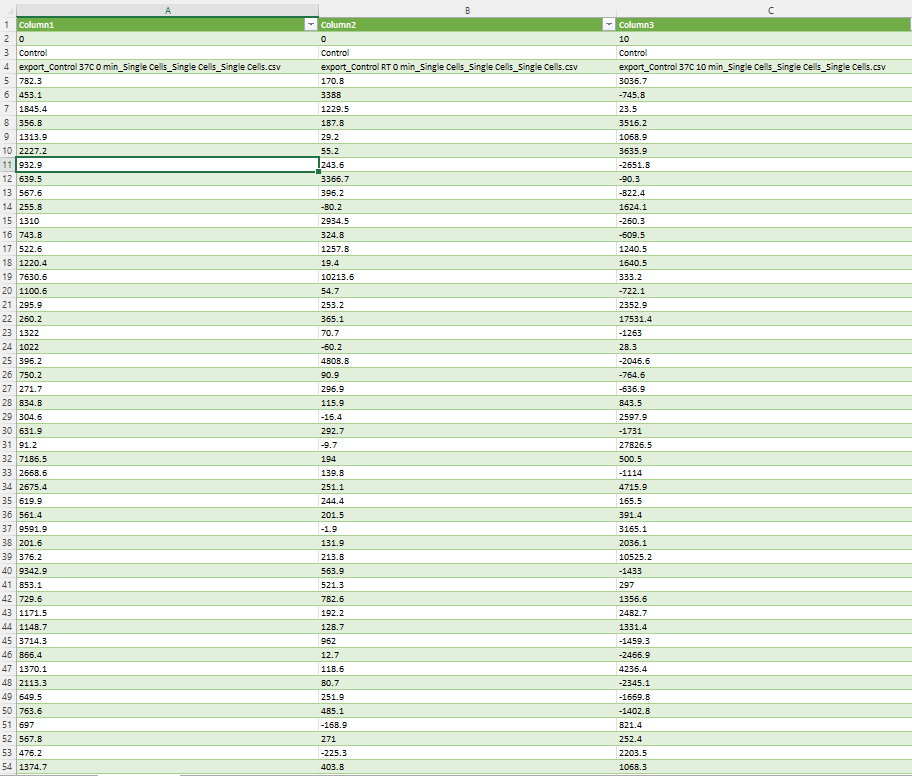This screenshot has height=776, width=912.
Task: Select cell containing 782.3
Action: coord(168,81)
